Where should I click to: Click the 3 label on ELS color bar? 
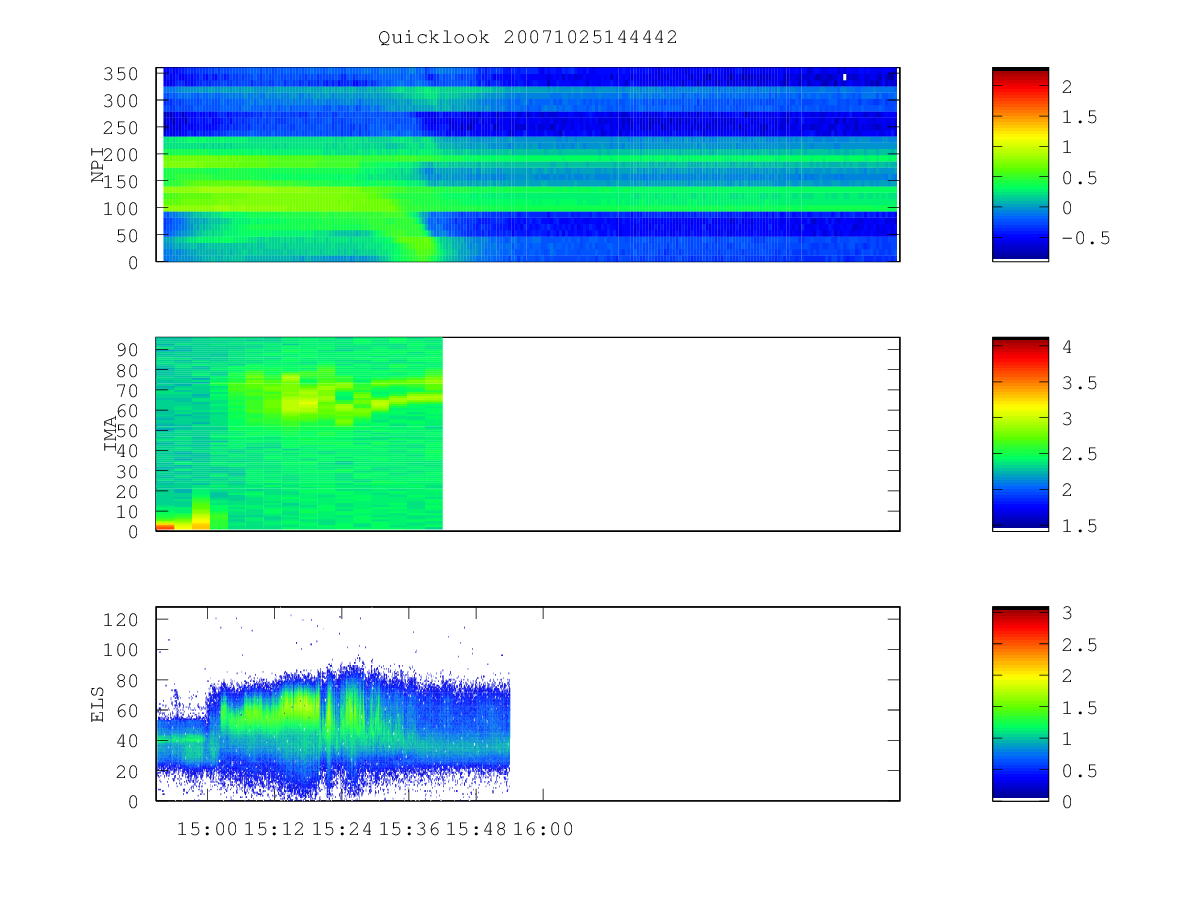point(1067,613)
